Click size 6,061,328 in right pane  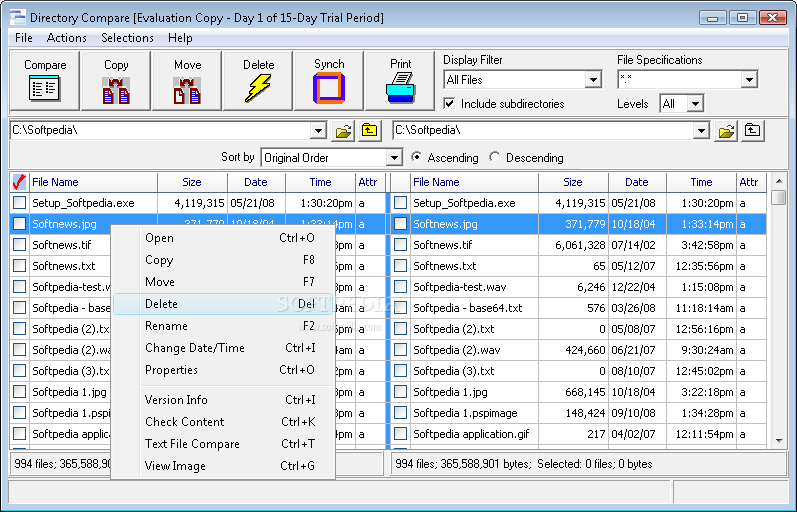[580, 245]
